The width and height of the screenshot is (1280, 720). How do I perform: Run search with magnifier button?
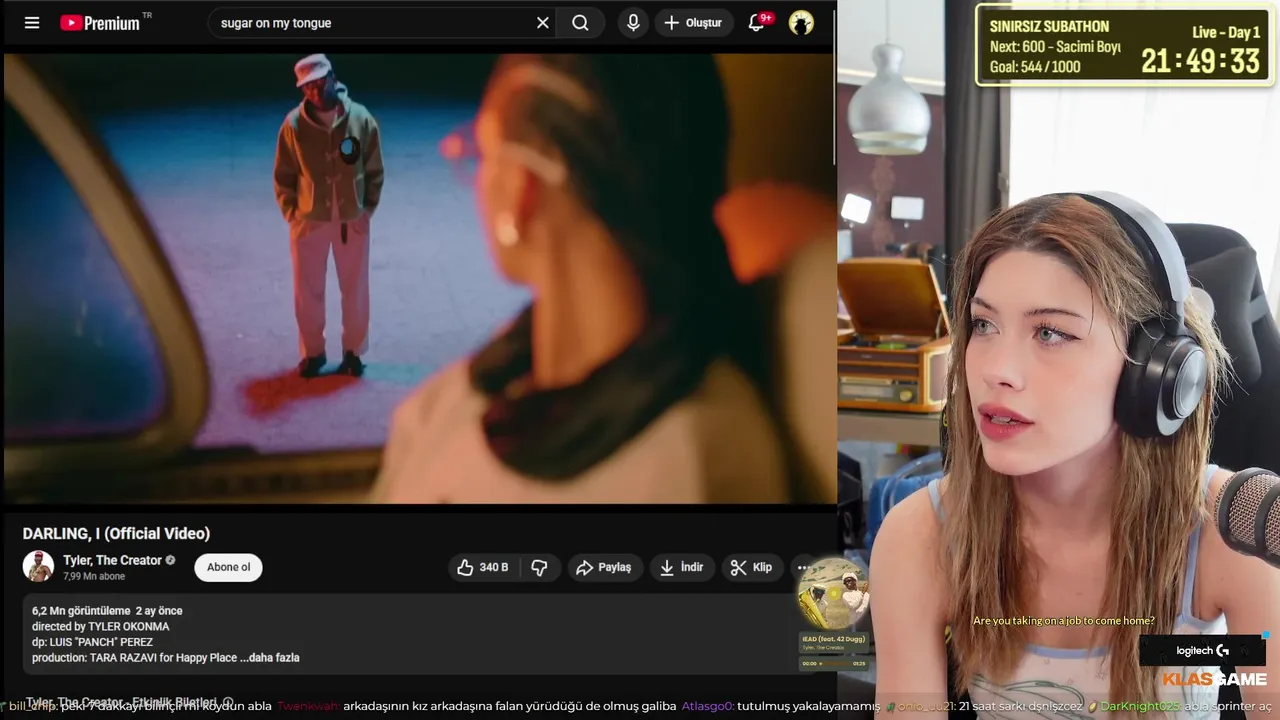[x=580, y=23]
